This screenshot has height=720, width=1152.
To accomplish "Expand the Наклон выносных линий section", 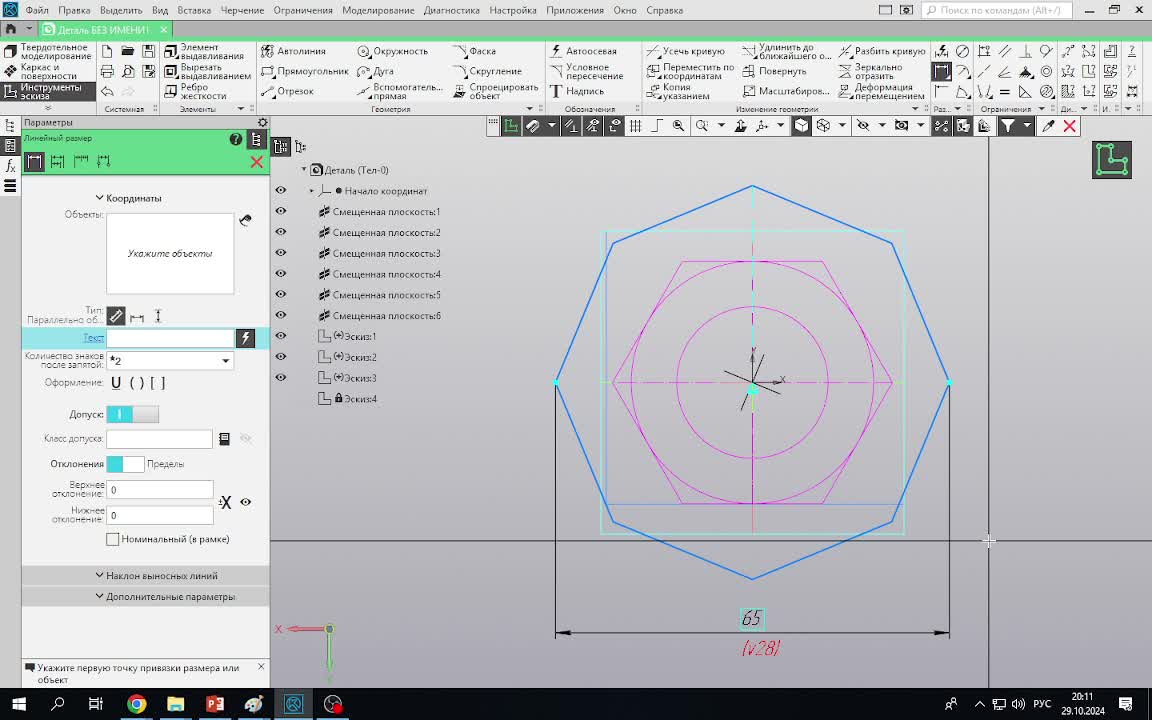I will (x=156, y=575).
